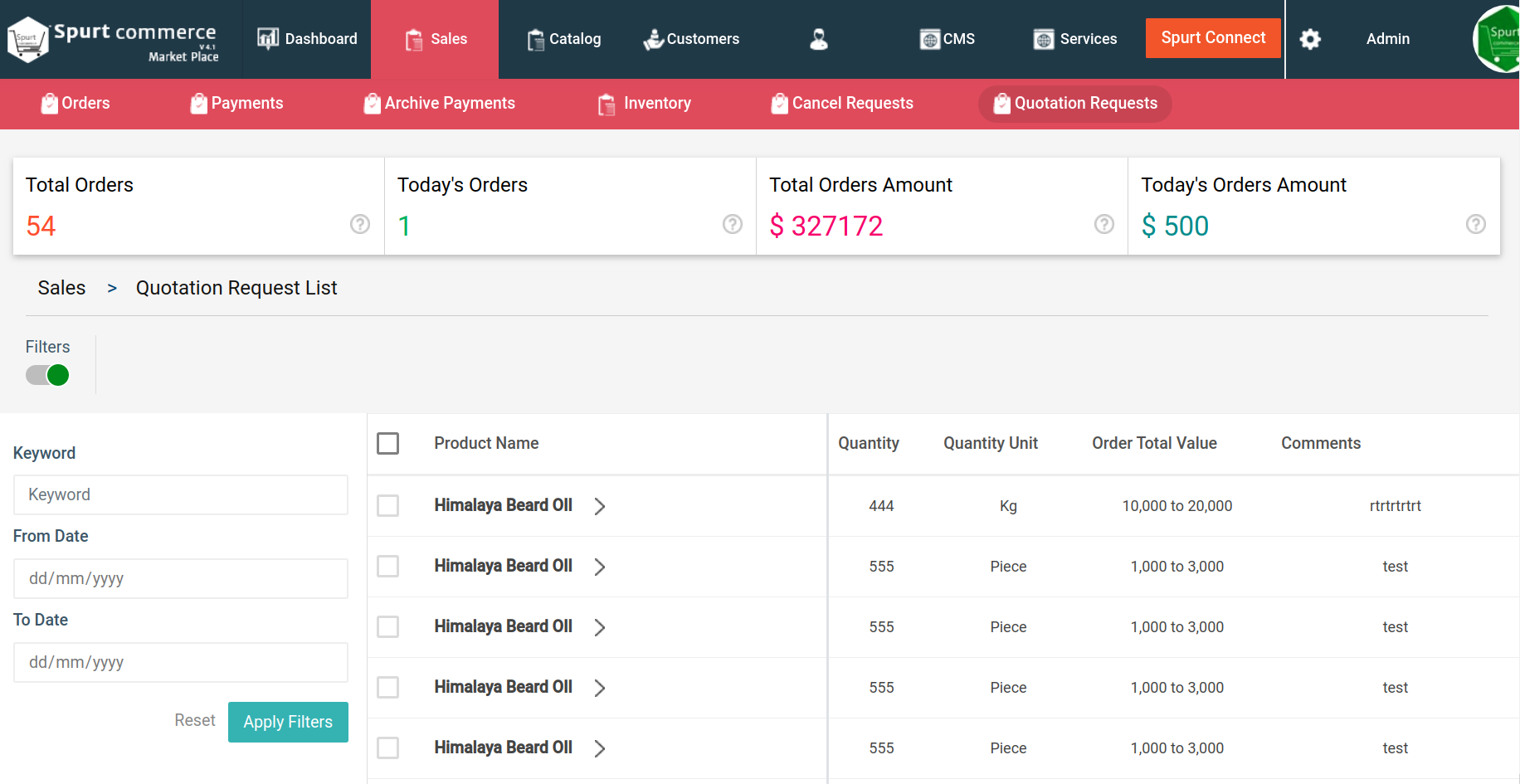Click the Inventory clipboard icon

pyautogui.click(x=607, y=104)
